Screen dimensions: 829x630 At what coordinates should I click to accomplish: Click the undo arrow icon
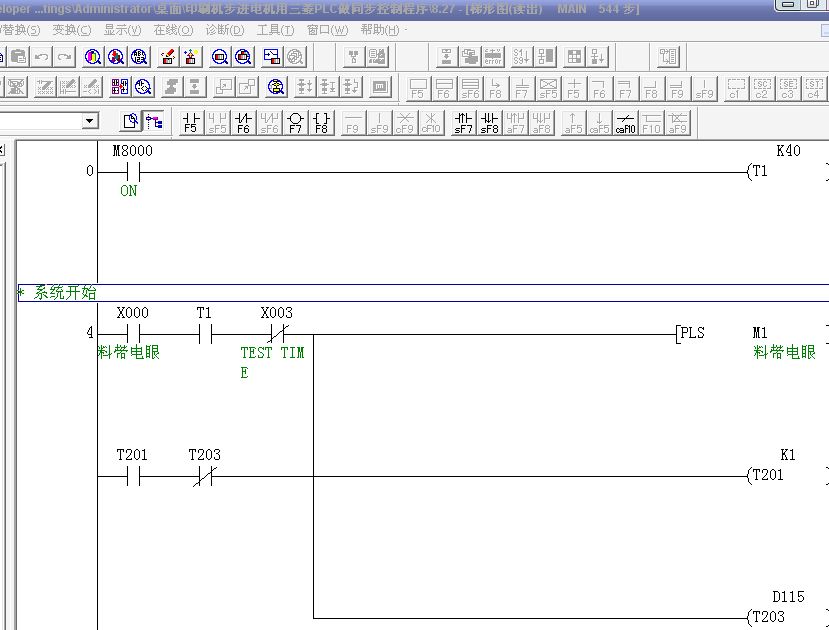click(42, 57)
